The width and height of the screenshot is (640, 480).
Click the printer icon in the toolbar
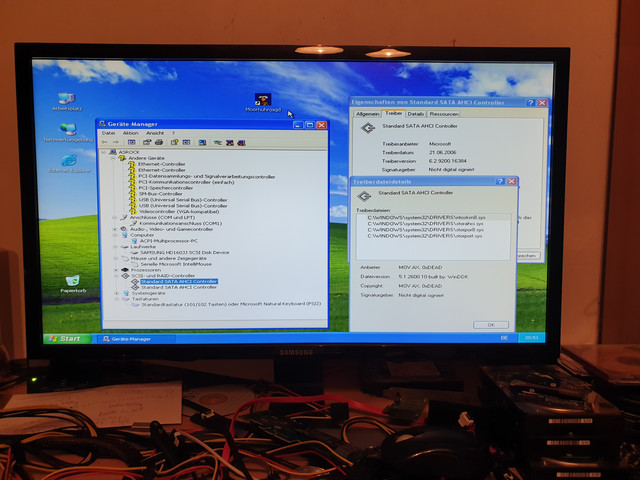[159, 142]
